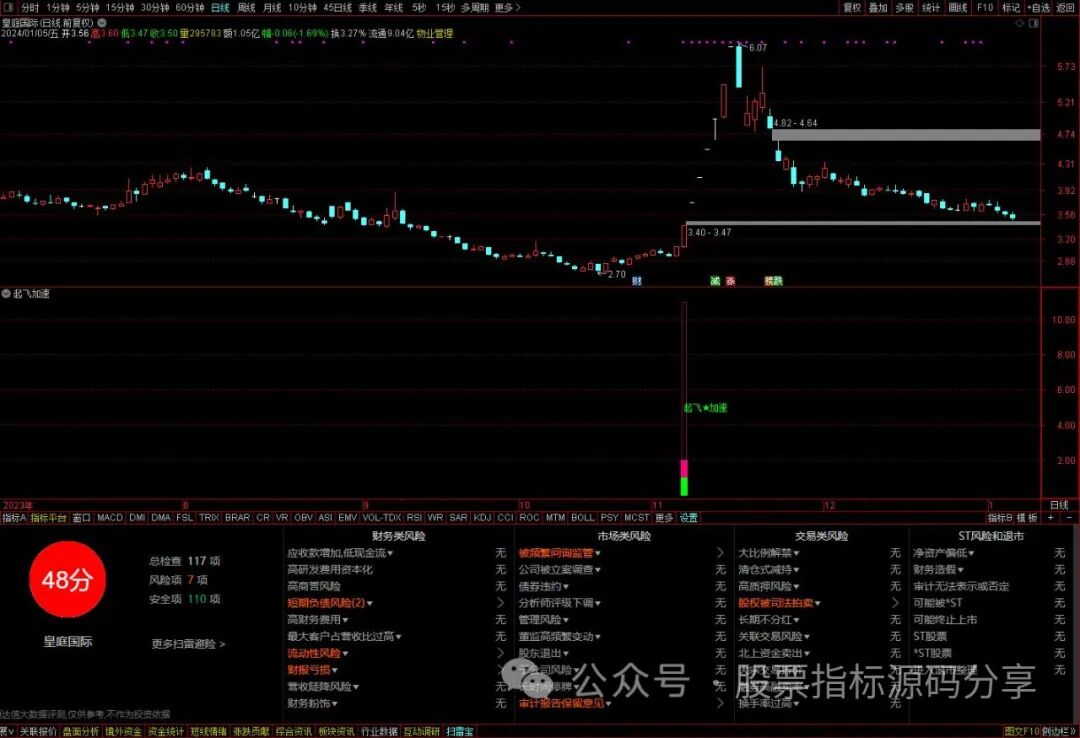Select the BOLL indicator
The width and height of the screenshot is (1080, 738).
click(583, 517)
